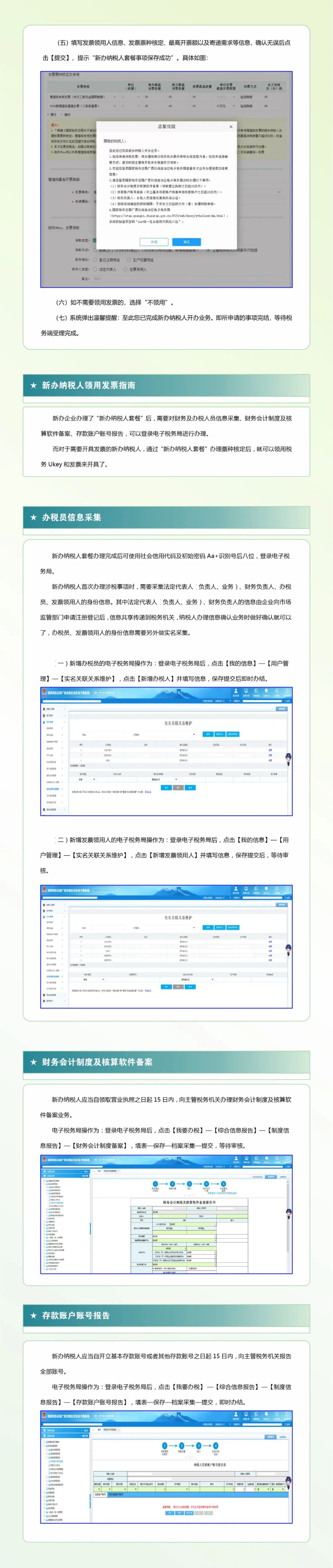Screen dimensions: 333x1568
Task: Click step 2 circle in 存款账户 wizard
Action: [x=181, y=1445]
